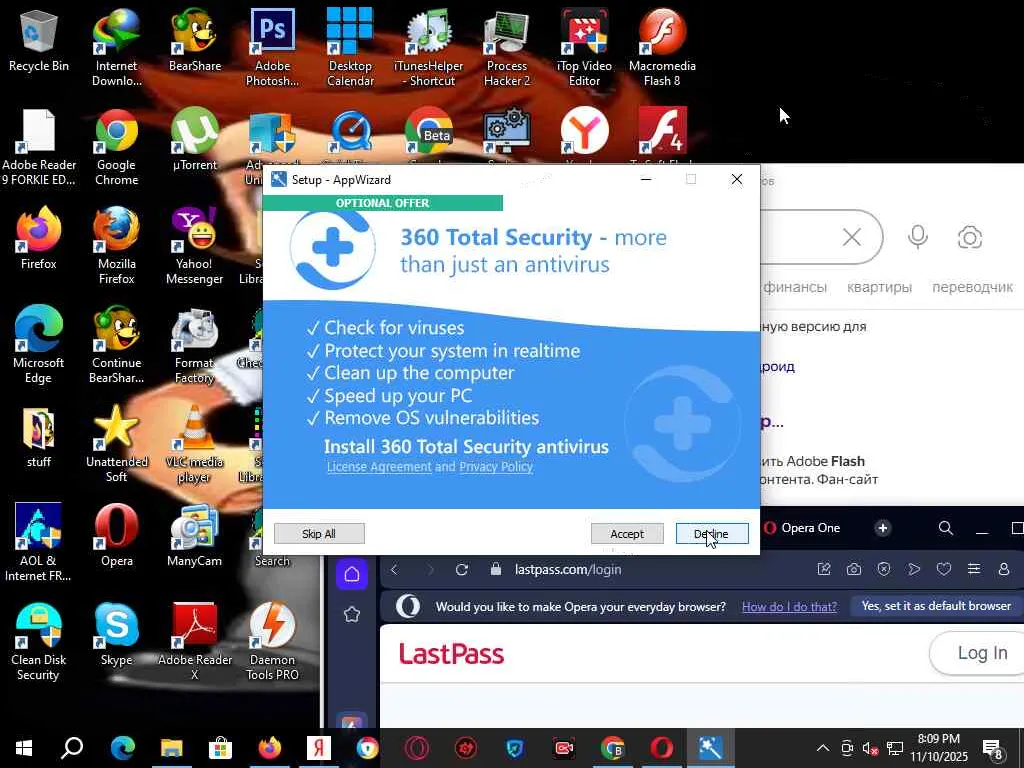Open AOL & Internet desktop icon
The image size is (1024, 768).
pos(39,542)
